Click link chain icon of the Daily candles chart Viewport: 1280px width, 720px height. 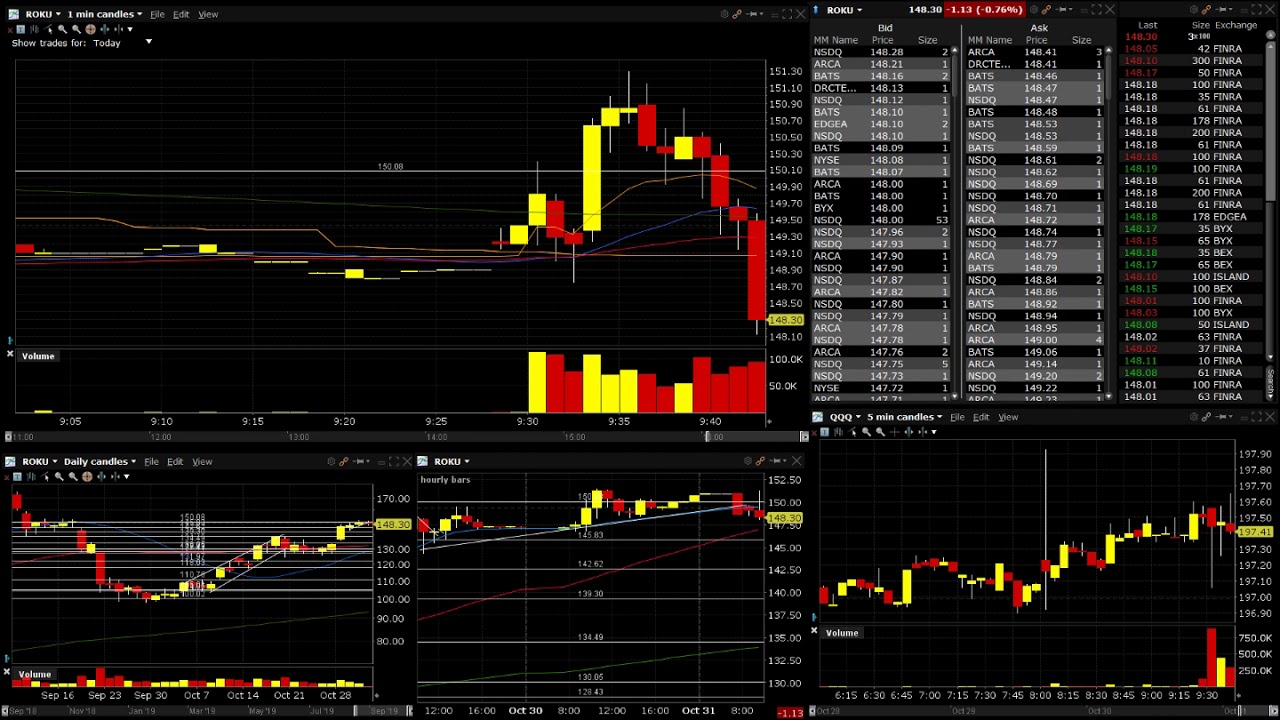point(343,461)
